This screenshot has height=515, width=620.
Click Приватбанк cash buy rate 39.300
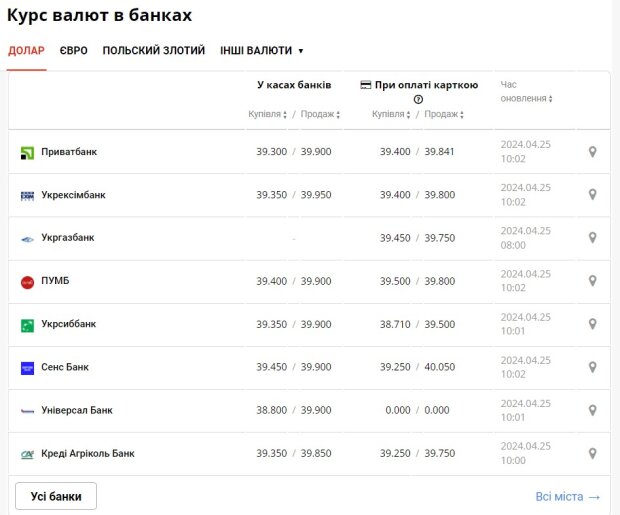[x=271, y=151]
